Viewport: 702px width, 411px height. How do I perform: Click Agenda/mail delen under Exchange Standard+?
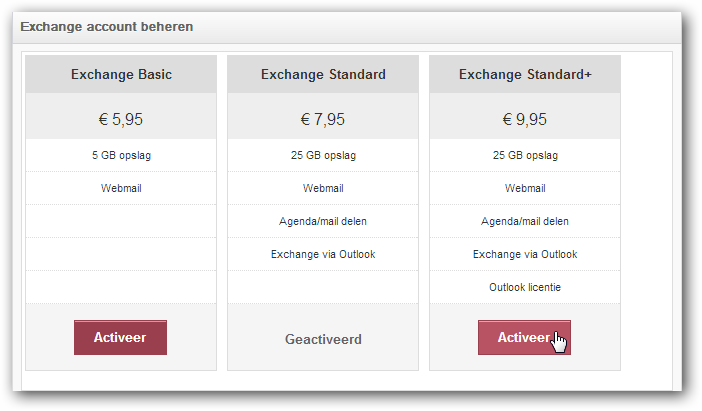[525, 221]
